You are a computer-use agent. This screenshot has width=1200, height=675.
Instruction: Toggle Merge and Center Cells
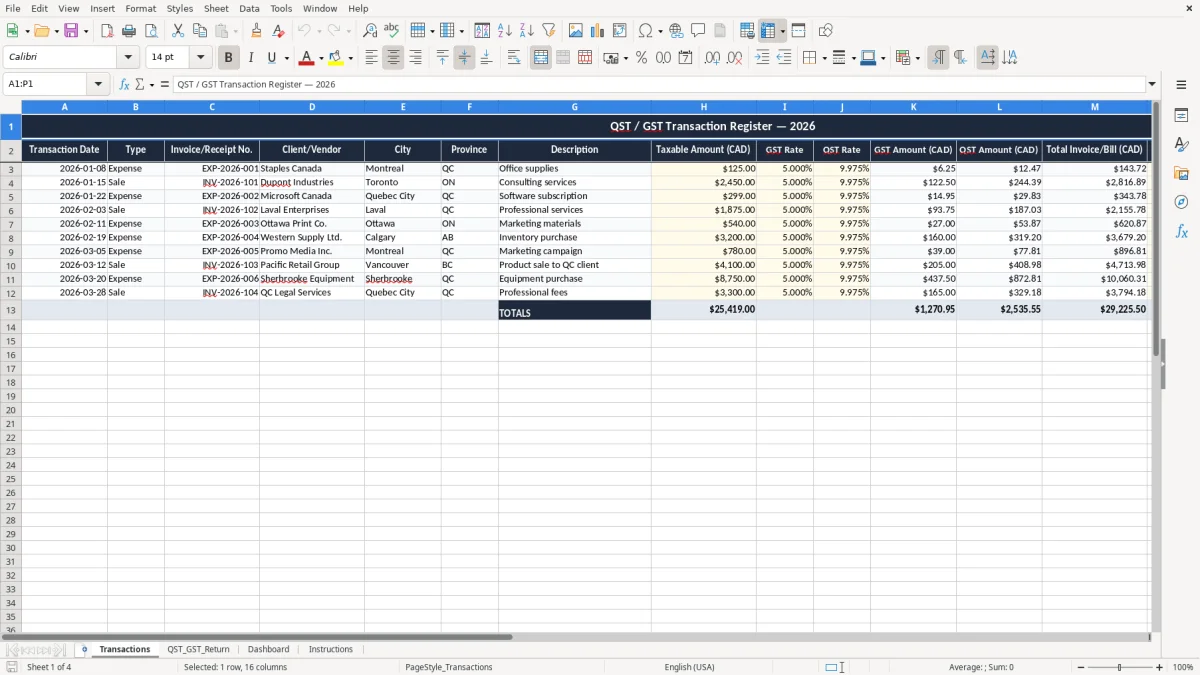[x=541, y=58]
